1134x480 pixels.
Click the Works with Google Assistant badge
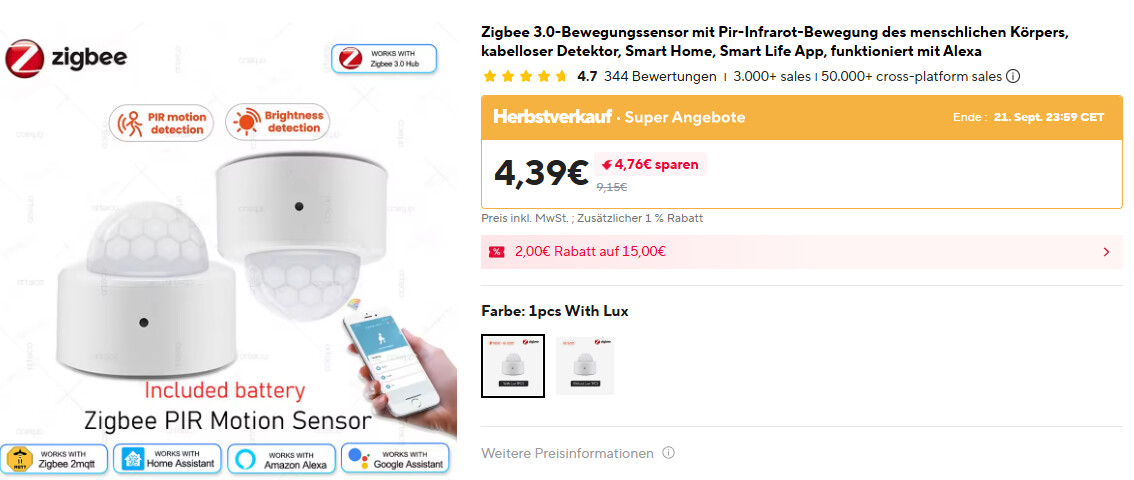click(x=395, y=459)
